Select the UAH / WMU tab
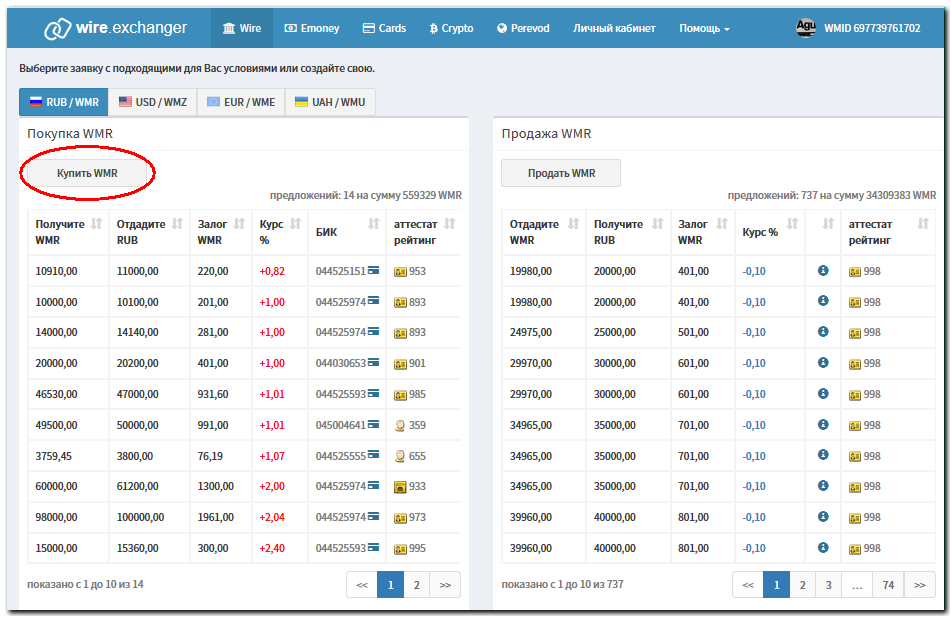 coord(330,102)
